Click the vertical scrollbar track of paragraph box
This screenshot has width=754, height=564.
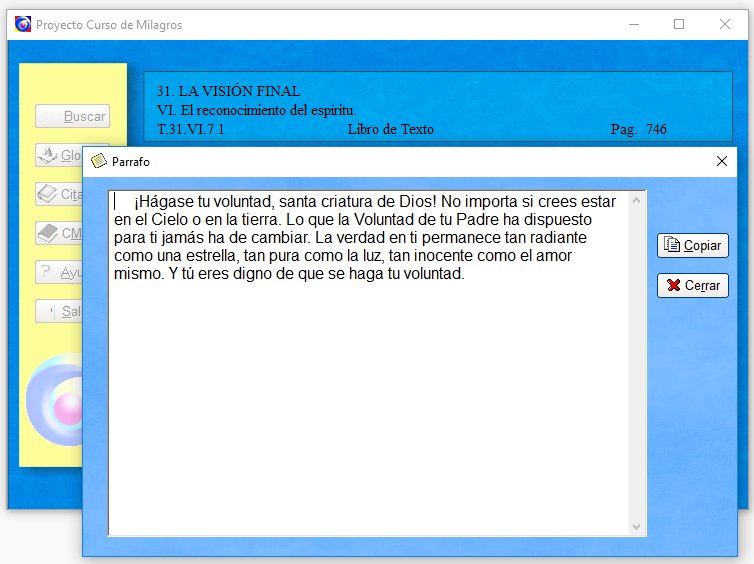click(636, 363)
